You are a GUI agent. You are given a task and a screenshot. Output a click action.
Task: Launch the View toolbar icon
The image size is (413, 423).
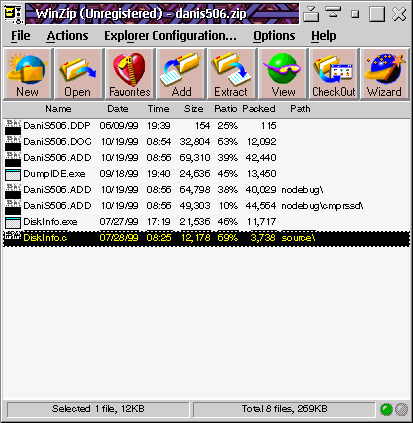pos(283,74)
